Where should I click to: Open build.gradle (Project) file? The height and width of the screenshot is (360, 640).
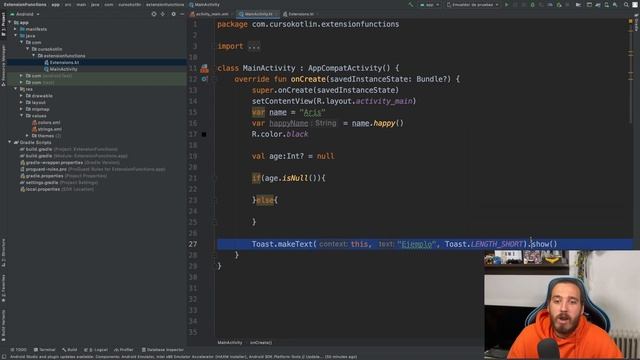[x=69, y=149]
